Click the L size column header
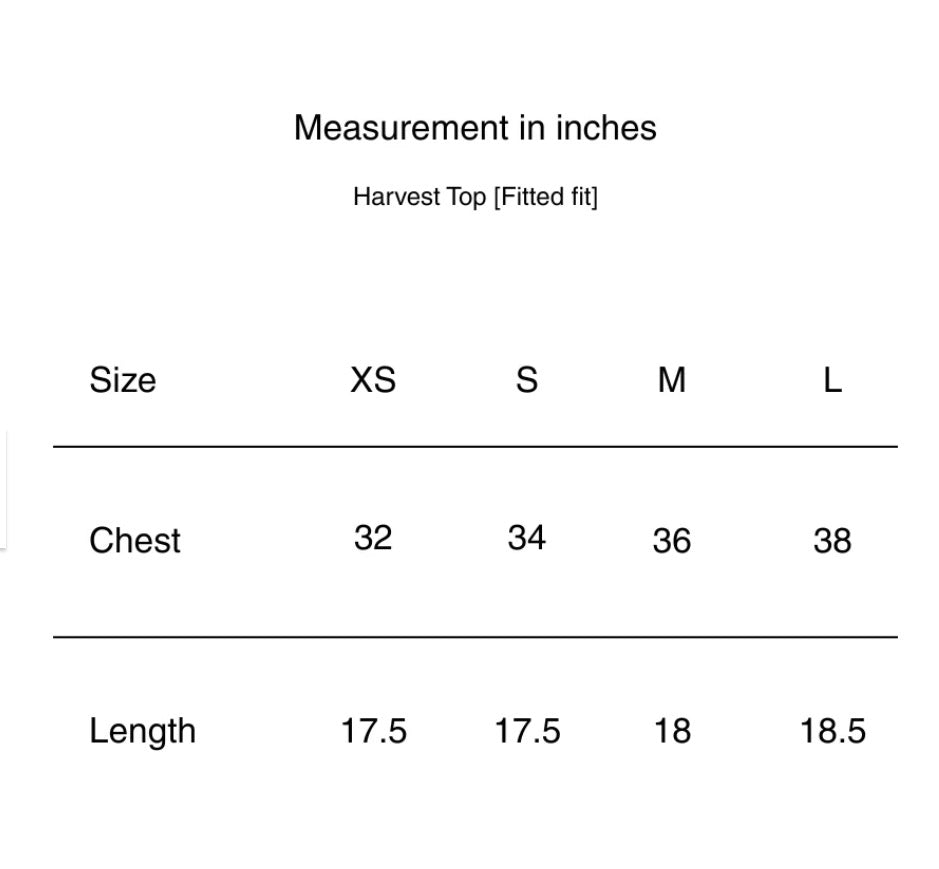The image size is (939, 869). [832, 380]
